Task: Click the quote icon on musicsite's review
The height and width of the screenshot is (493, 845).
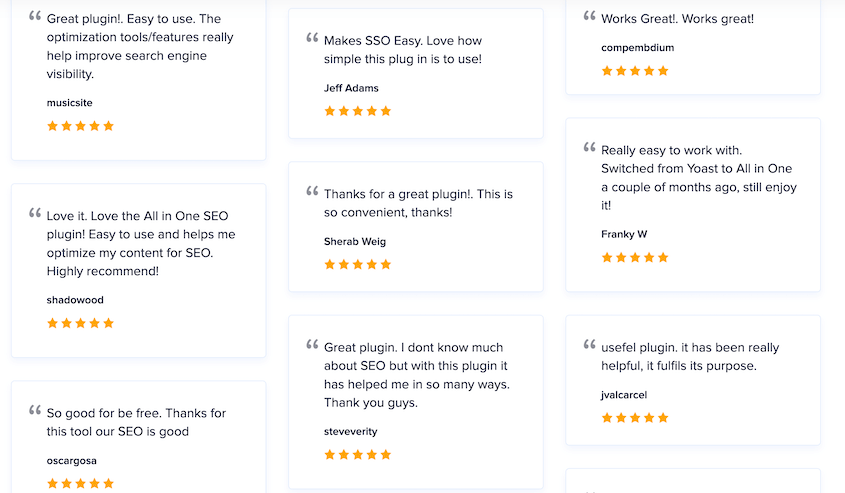Action: 35,17
